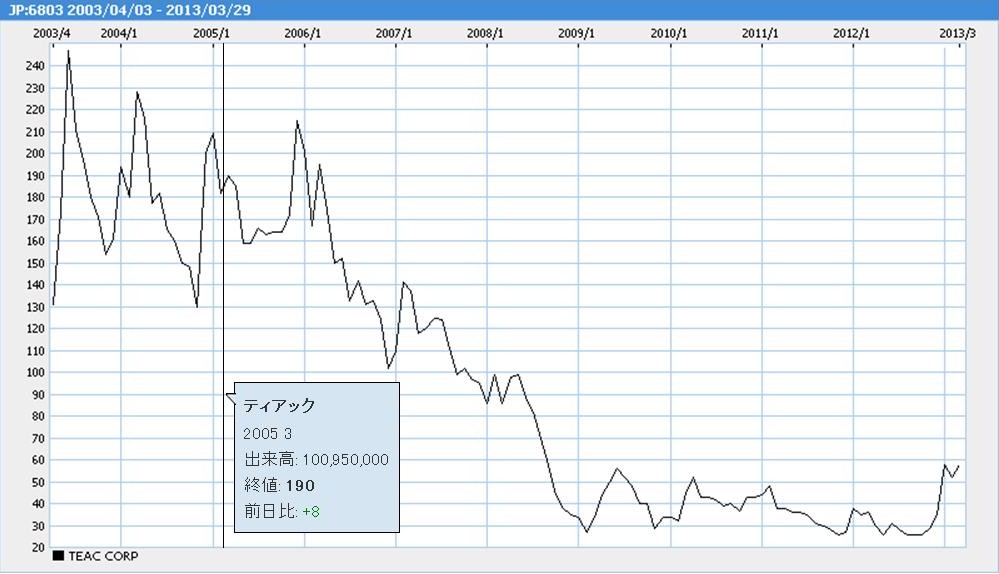
Task: Click the tooltip date 2005 3
Action: coord(268,434)
